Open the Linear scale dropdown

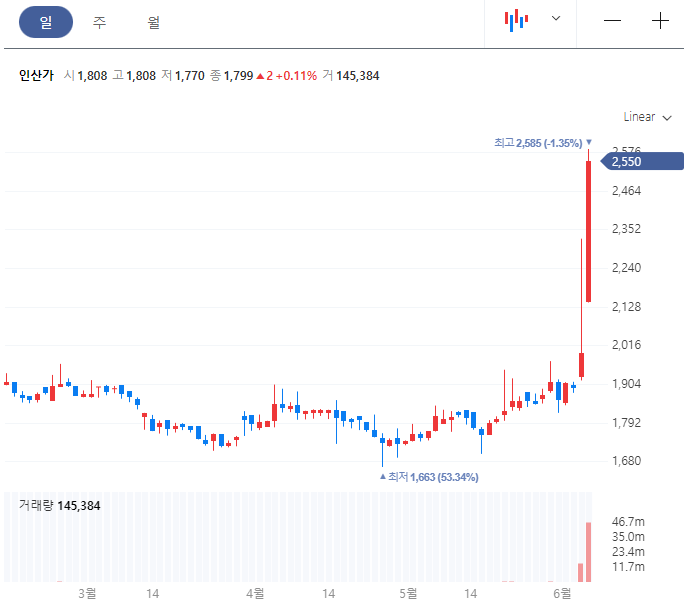[647, 117]
